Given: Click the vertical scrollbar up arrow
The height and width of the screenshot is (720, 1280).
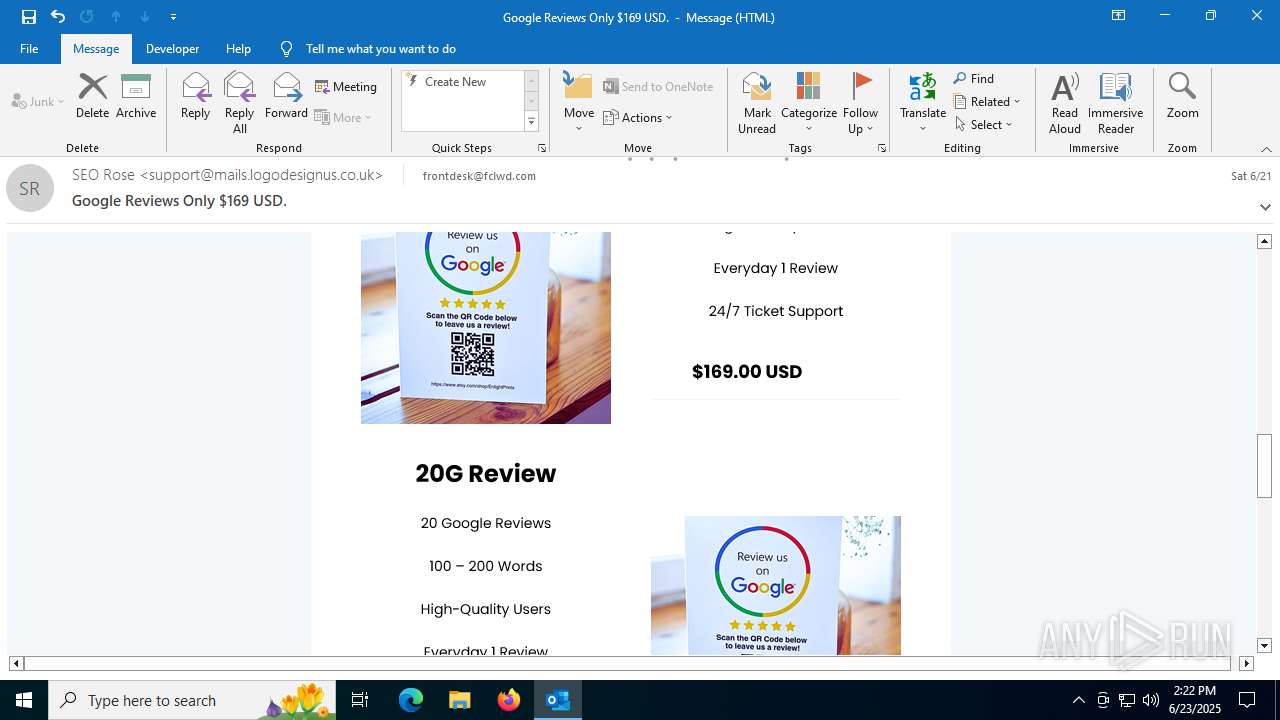Looking at the screenshot, I should point(1264,241).
